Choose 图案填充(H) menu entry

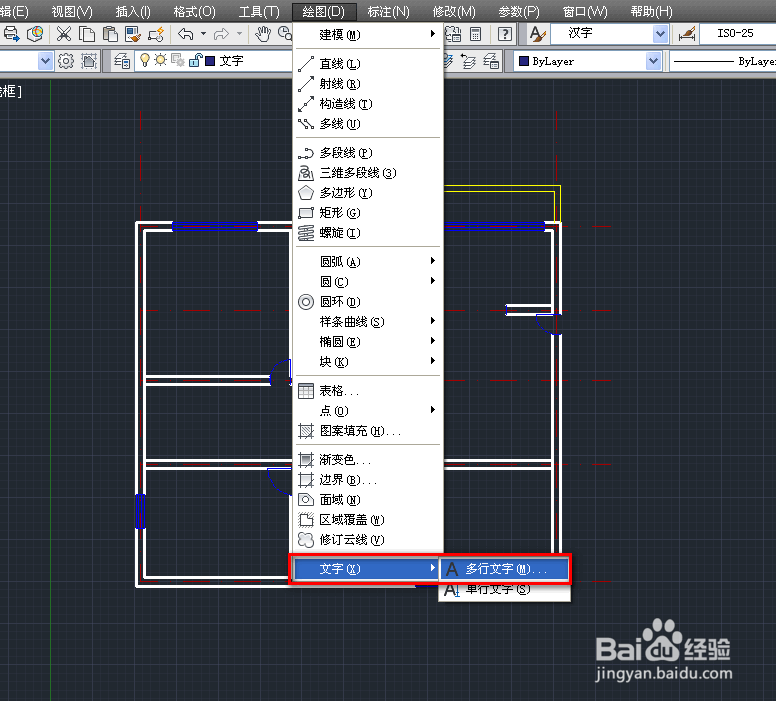367,431
